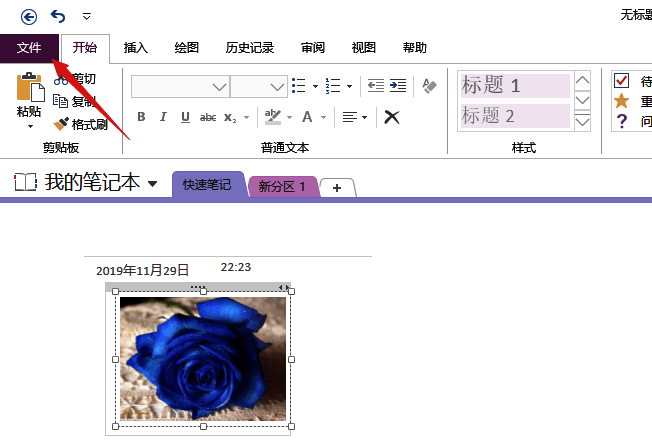Open the highlight color dropdown arrow
This screenshot has width=652, height=445.
click(289, 118)
